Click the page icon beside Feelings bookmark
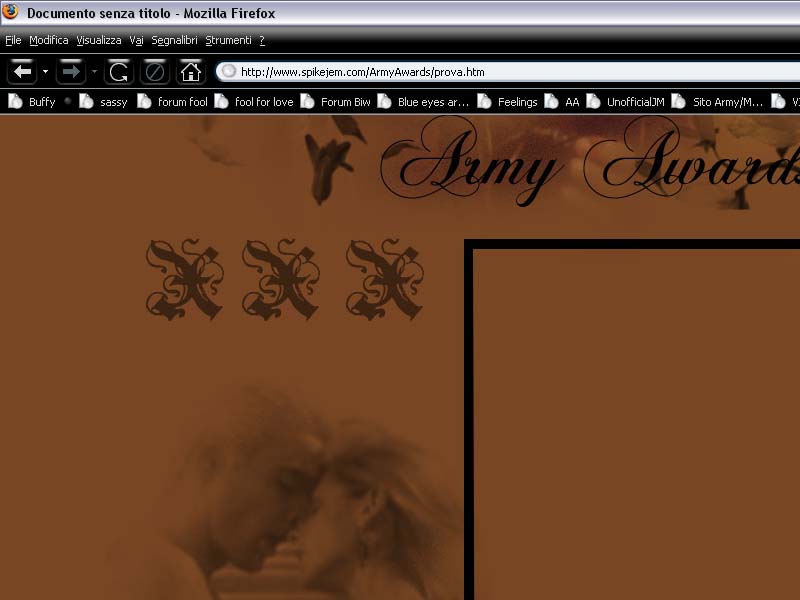 pos(484,102)
